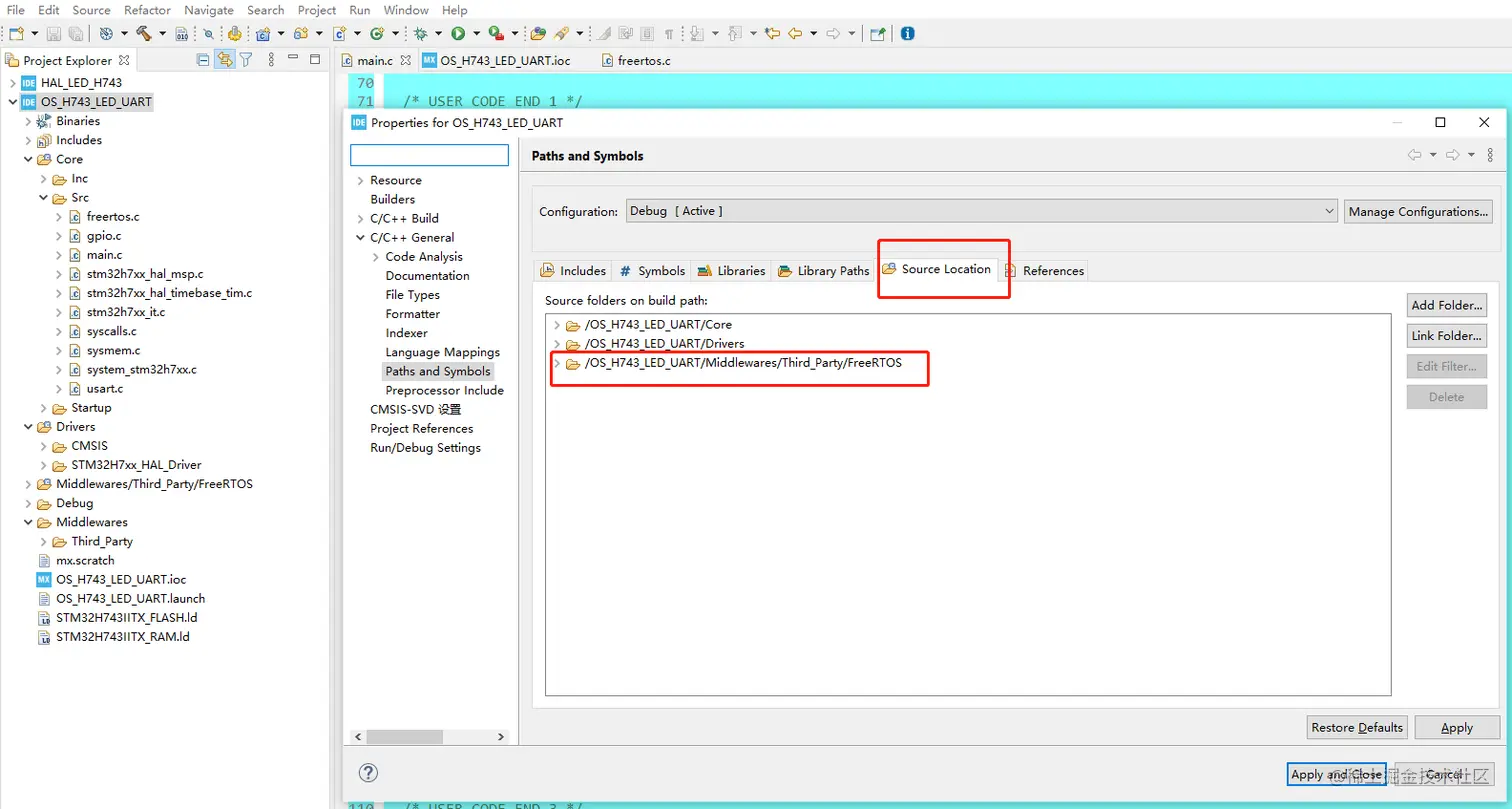Click the Apply button
1512x809 pixels.
click(x=1457, y=727)
